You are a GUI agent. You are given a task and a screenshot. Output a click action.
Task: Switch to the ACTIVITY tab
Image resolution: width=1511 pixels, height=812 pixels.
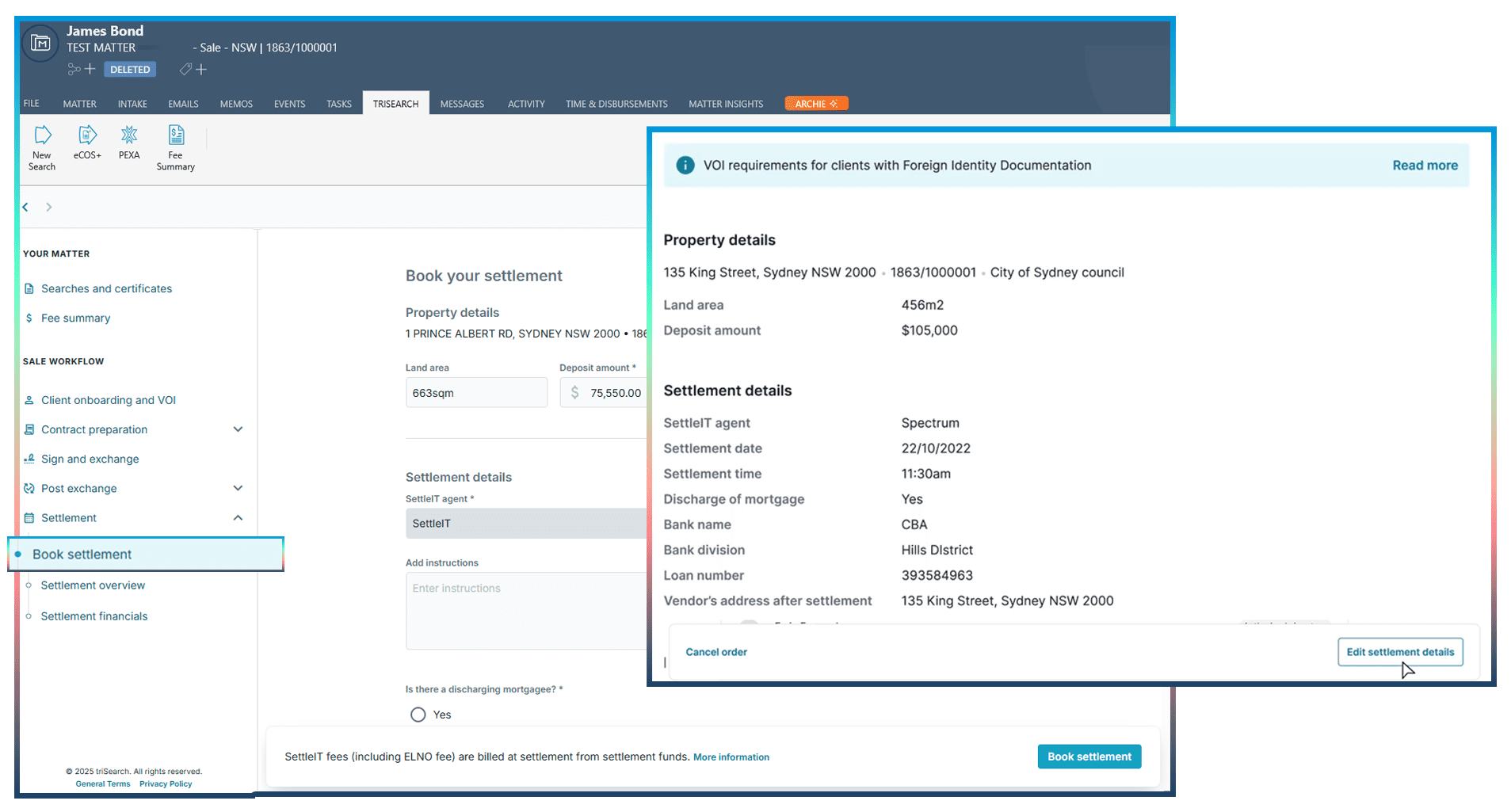tap(526, 104)
